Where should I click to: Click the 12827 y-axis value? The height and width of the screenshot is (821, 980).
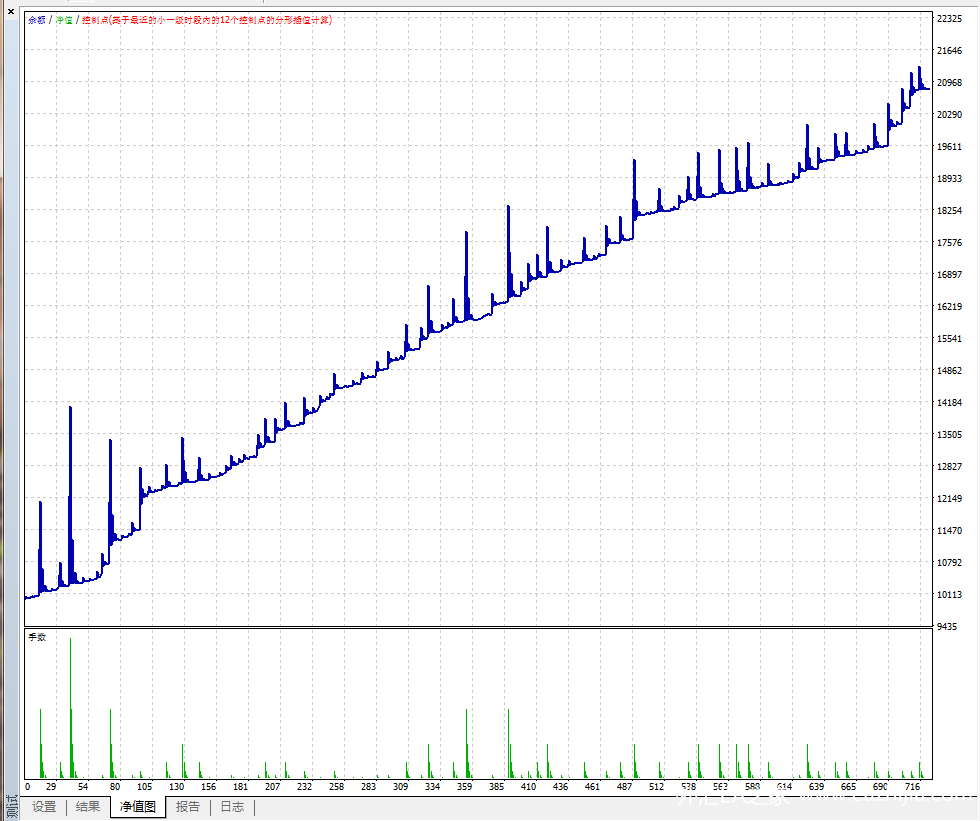949,466
